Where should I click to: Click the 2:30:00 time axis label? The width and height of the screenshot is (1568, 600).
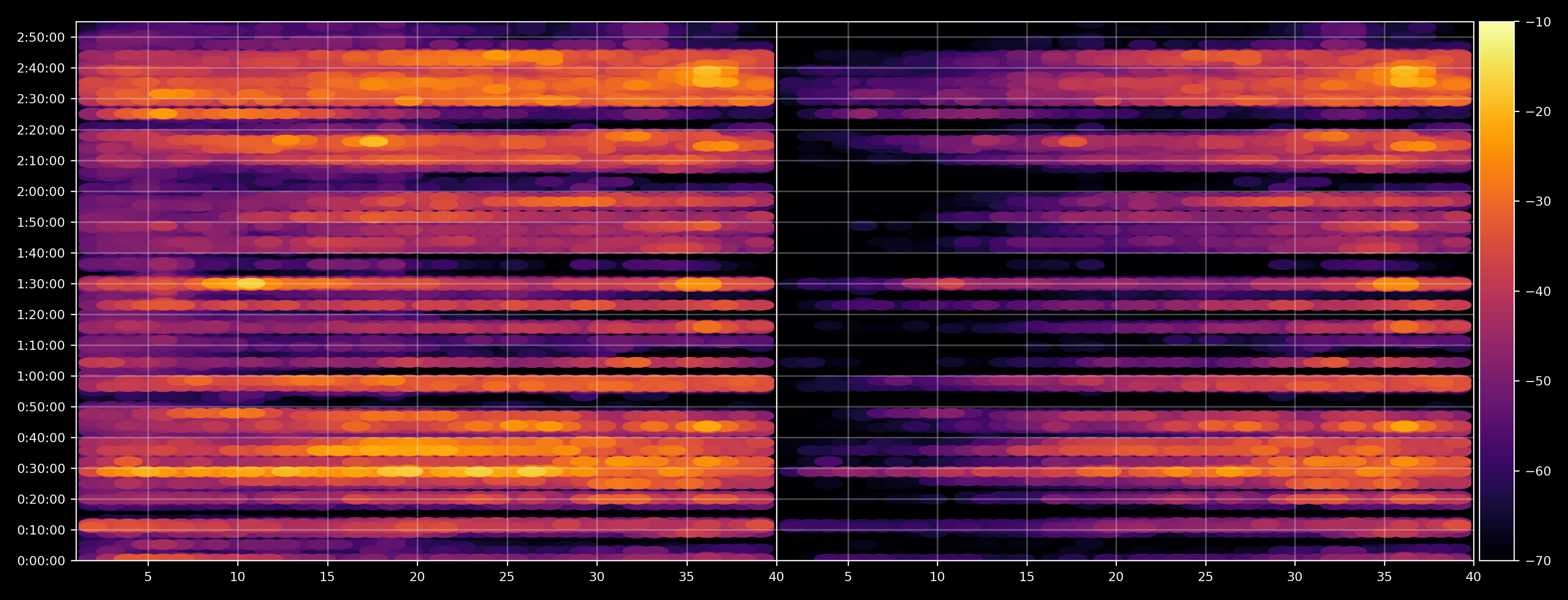coord(41,98)
